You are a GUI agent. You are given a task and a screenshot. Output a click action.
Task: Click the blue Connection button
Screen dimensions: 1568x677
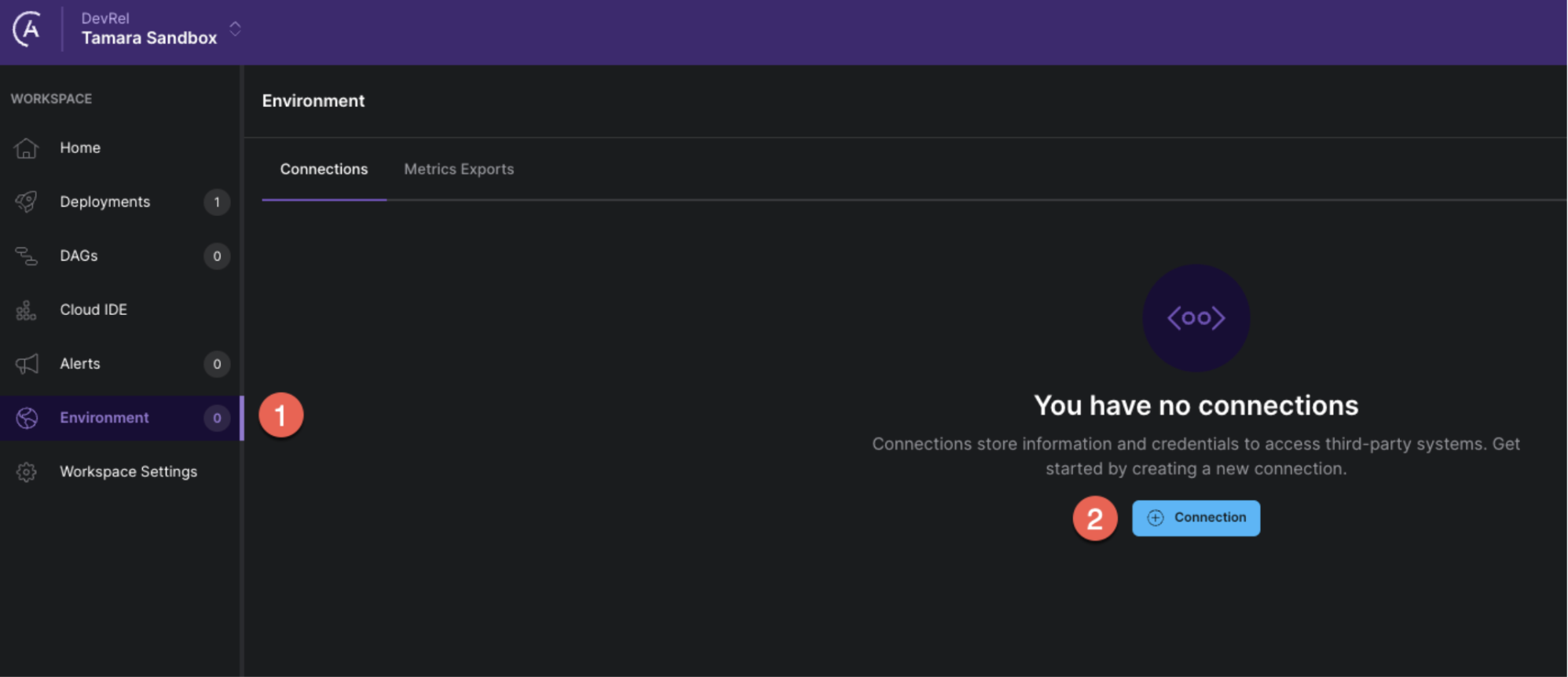point(1196,518)
